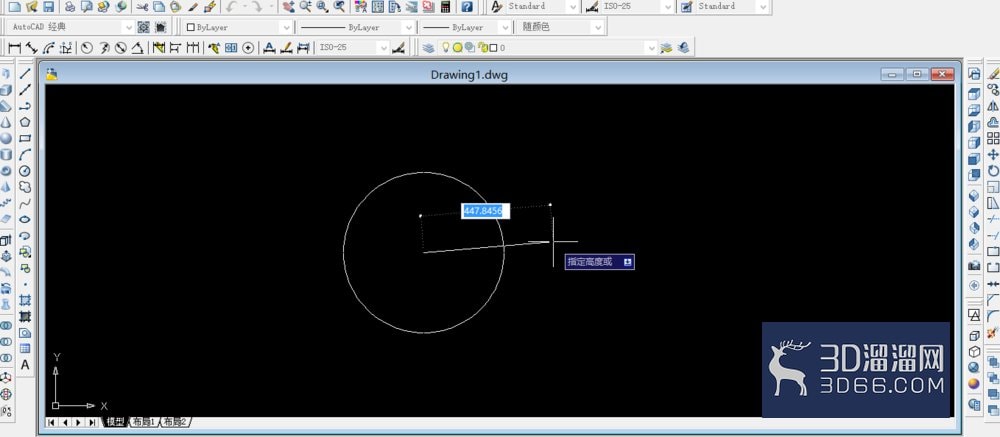This screenshot has height=437, width=1000.
Task: Select the Polygon draw tool
Action: coord(25,122)
